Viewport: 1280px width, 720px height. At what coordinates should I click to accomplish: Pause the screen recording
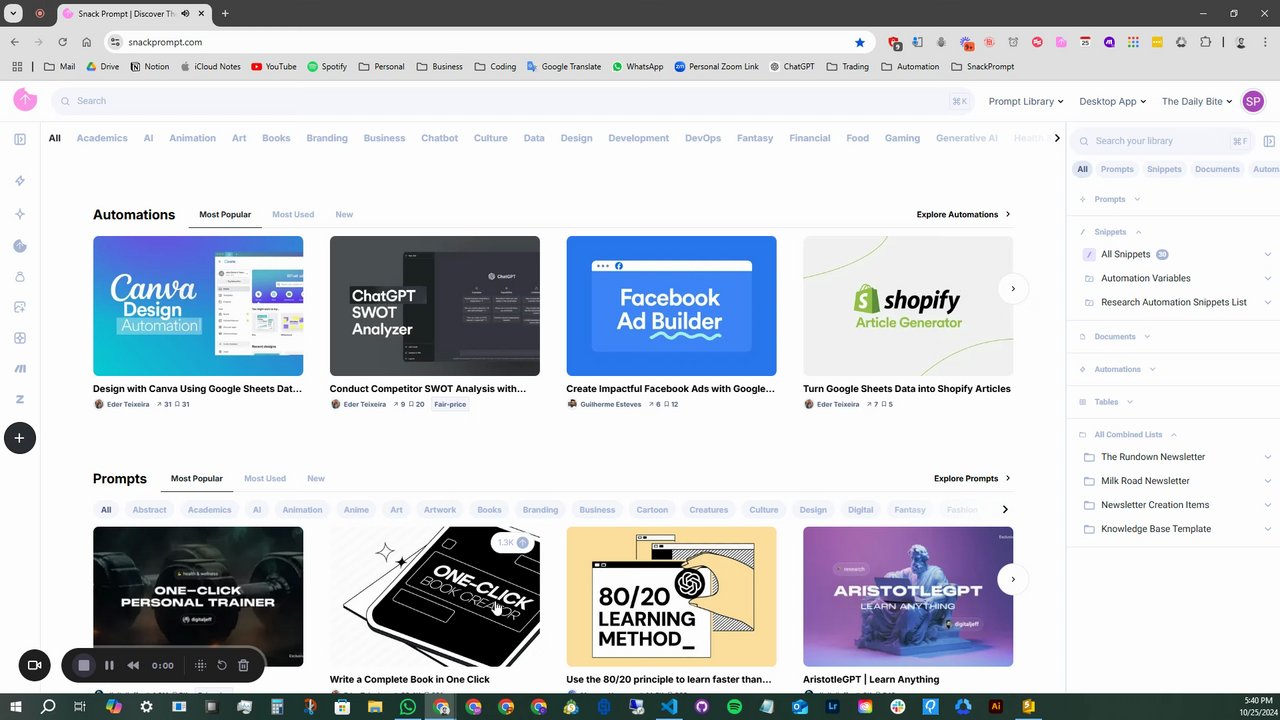click(109, 665)
